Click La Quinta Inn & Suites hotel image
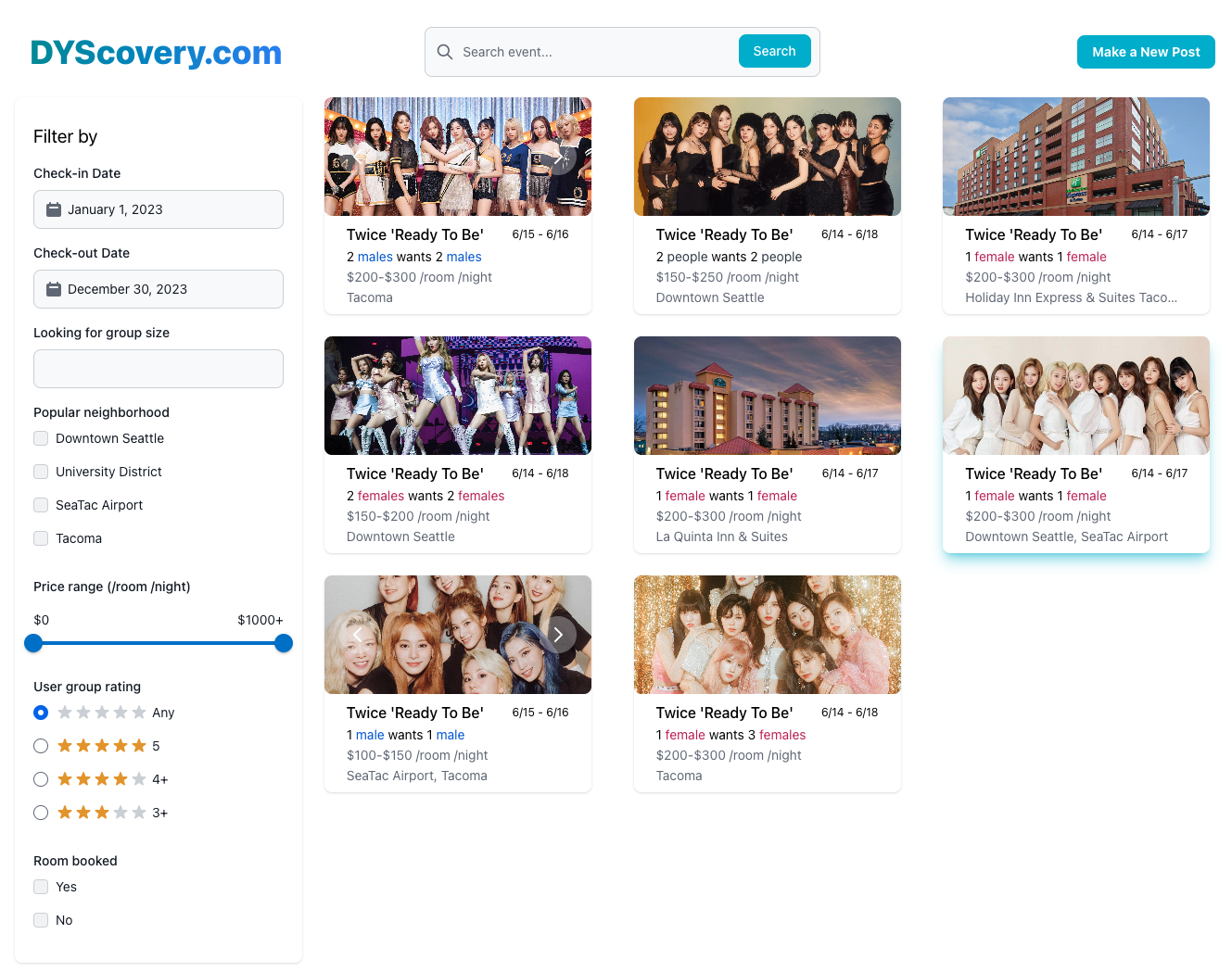 (768, 396)
